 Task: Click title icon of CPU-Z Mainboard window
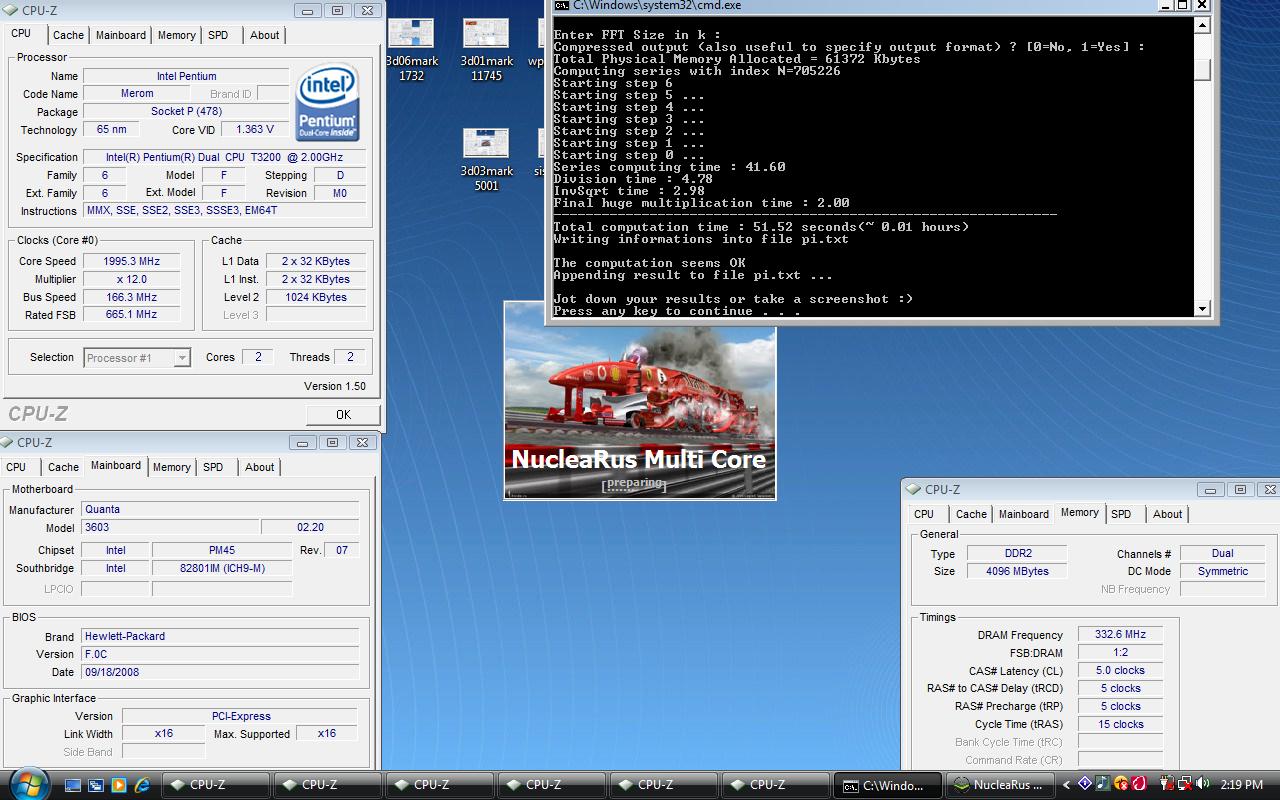[x=8, y=442]
